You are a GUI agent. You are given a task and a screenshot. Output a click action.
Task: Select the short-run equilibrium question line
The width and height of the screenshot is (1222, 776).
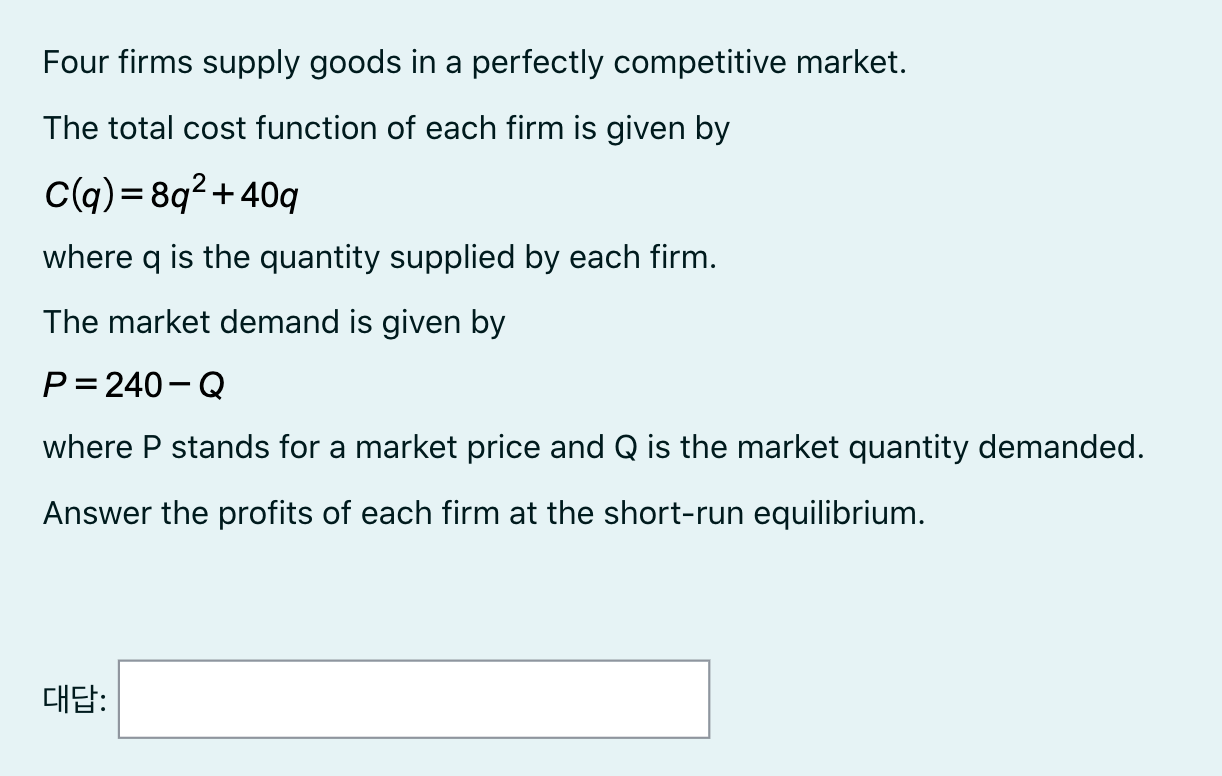click(483, 513)
